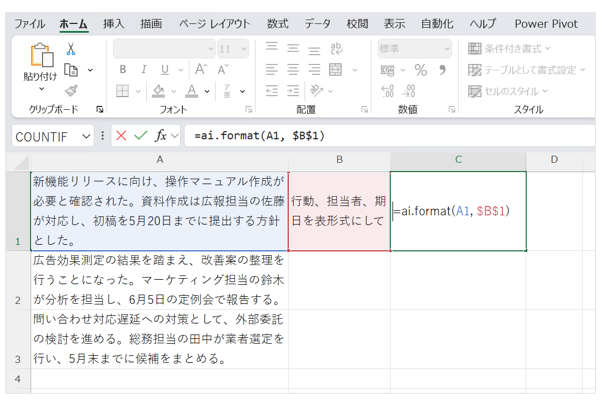
Task: Click the Decrease Decimal icon
Action: pos(409,91)
